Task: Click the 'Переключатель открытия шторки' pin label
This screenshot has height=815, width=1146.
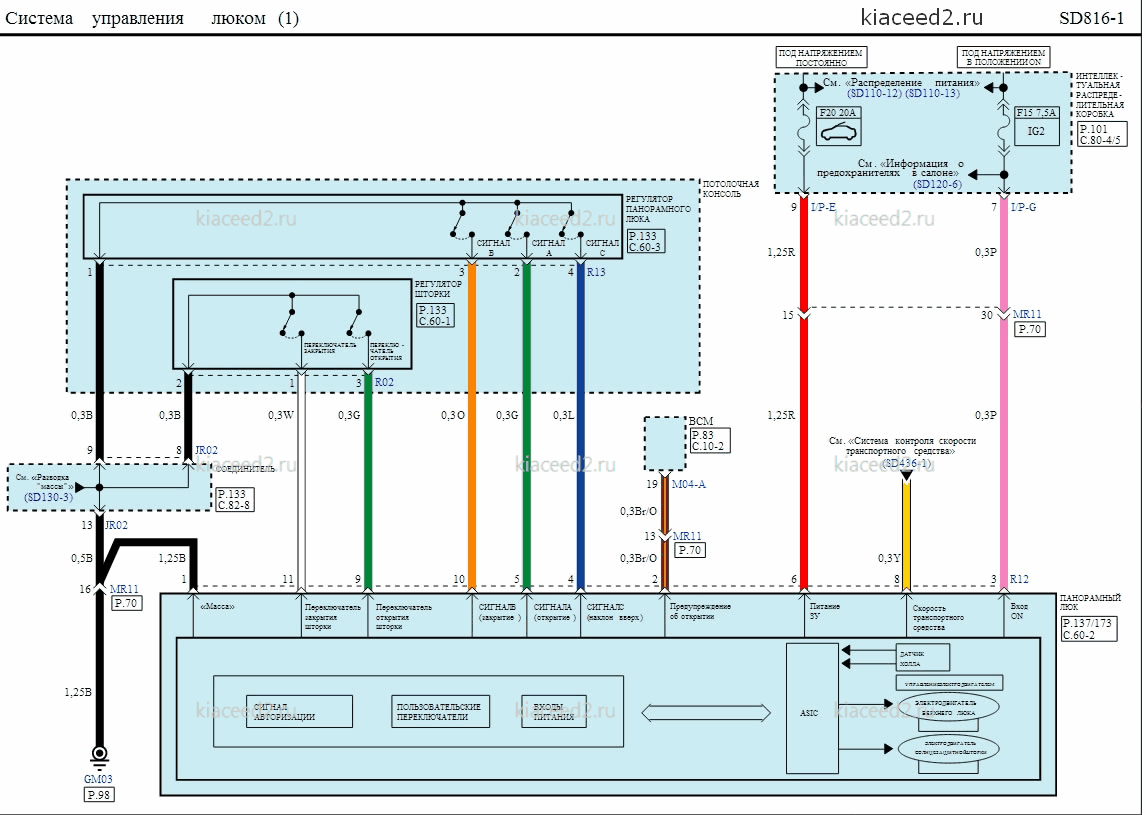Action: (x=403, y=616)
